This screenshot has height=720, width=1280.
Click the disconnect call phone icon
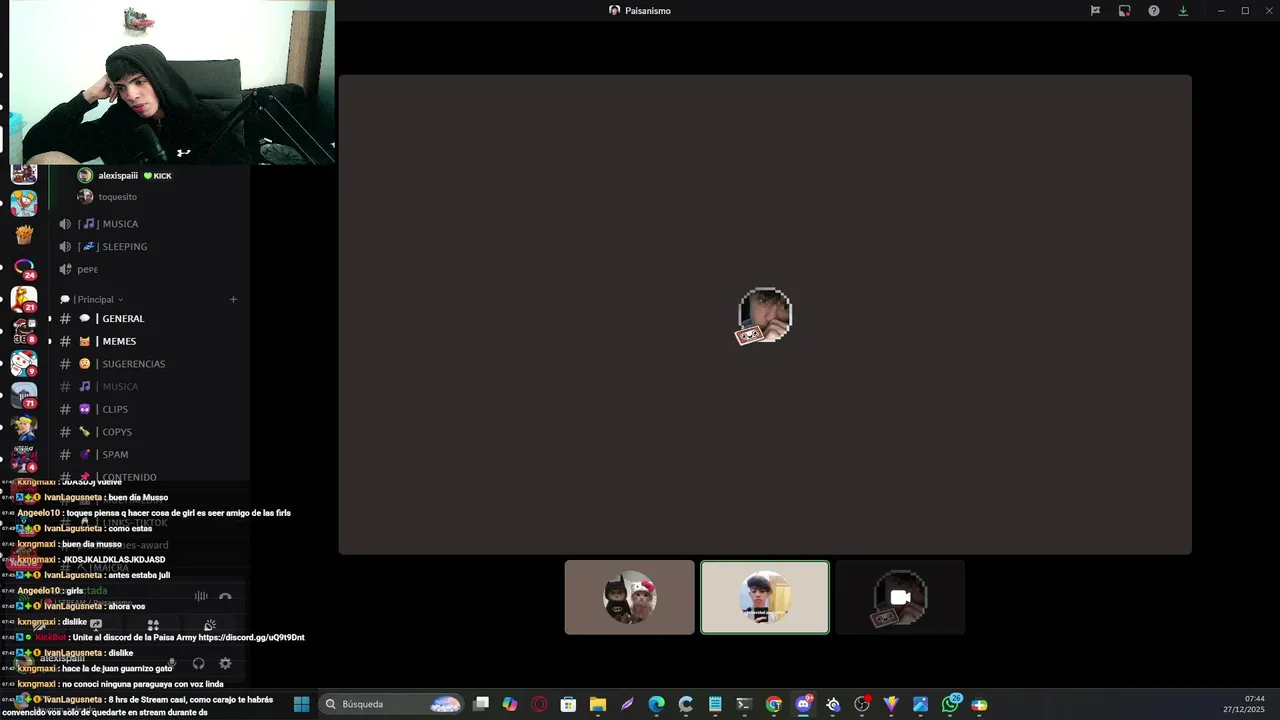(x=225, y=597)
